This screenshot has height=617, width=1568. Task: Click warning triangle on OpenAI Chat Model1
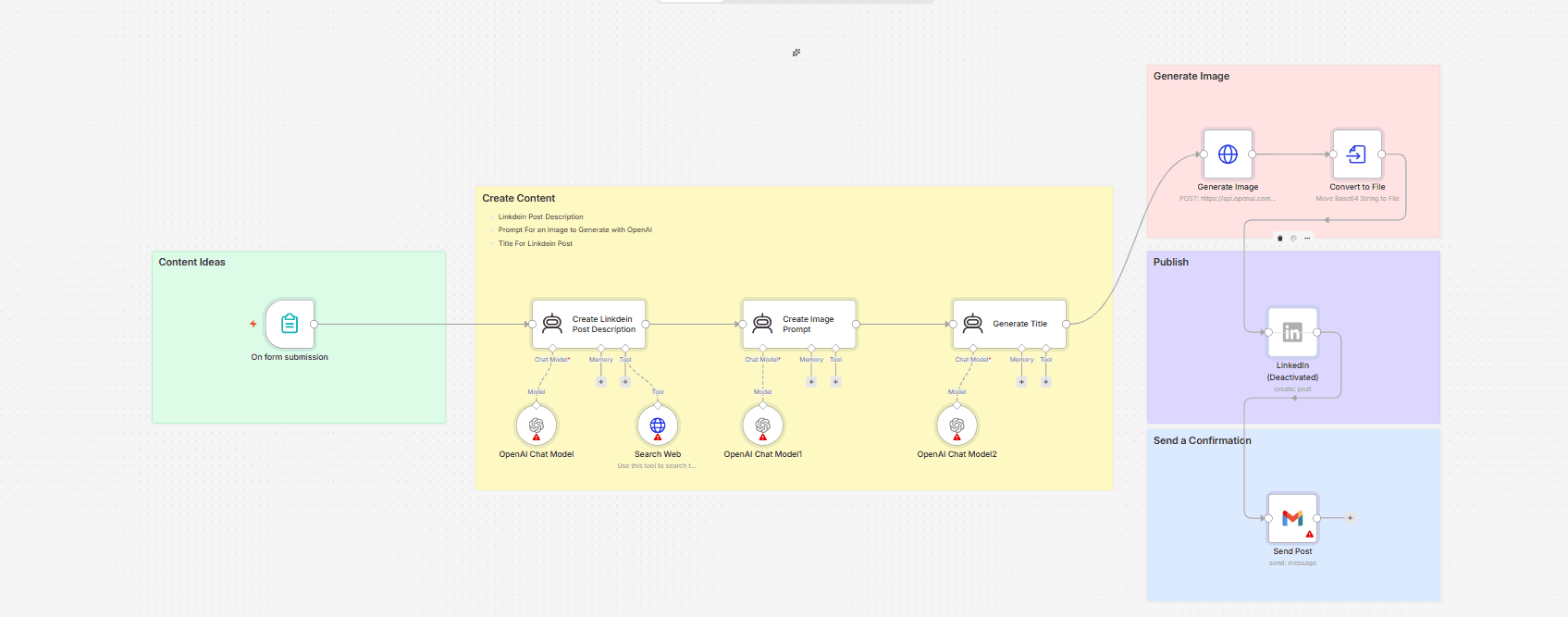coord(763,437)
